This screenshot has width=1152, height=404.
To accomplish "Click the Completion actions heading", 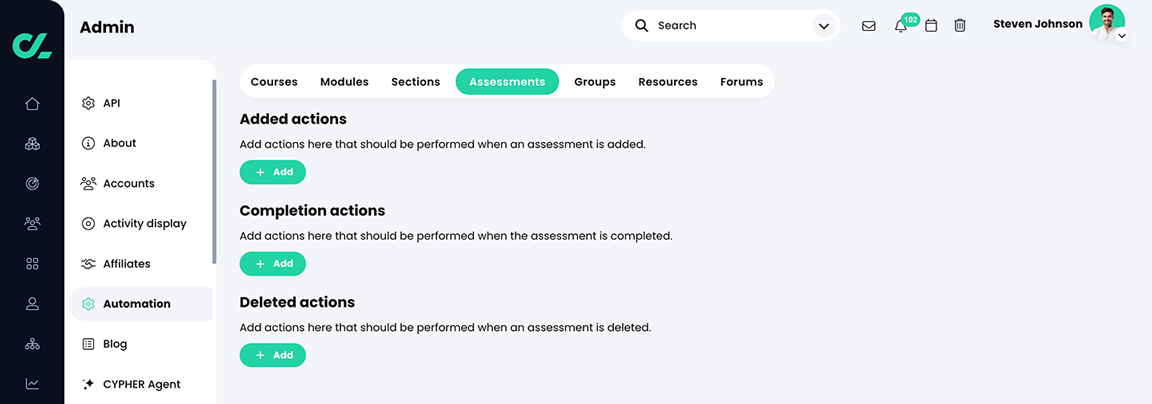I will [x=312, y=211].
